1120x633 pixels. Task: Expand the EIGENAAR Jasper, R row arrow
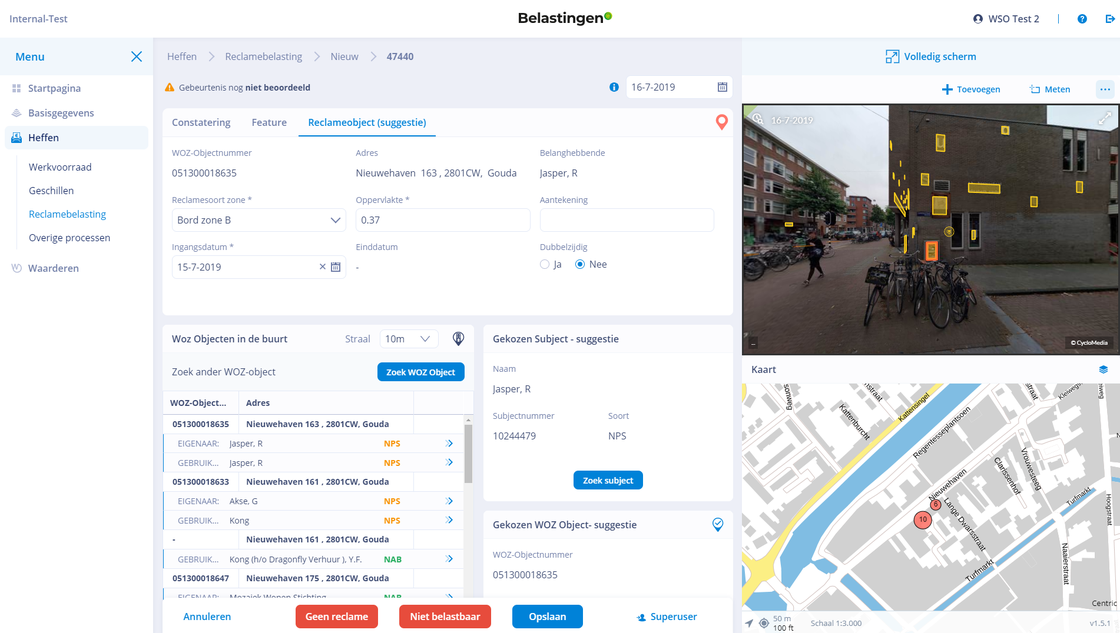pyautogui.click(x=449, y=444)
